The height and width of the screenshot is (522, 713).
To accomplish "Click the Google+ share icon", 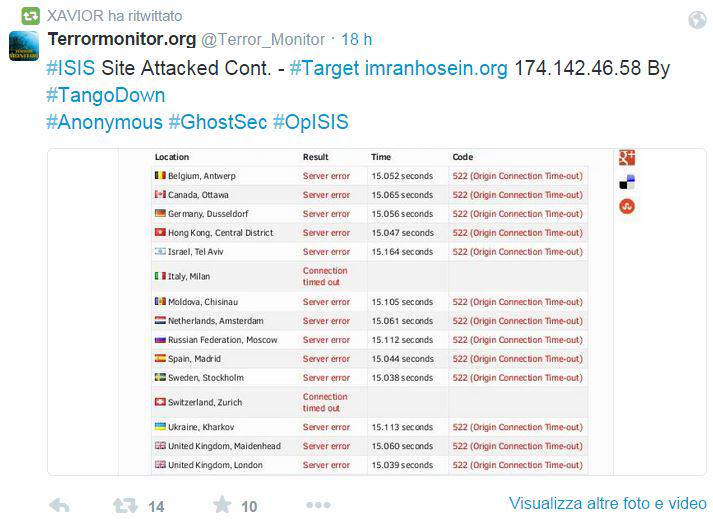I will (x=627, y=158).
